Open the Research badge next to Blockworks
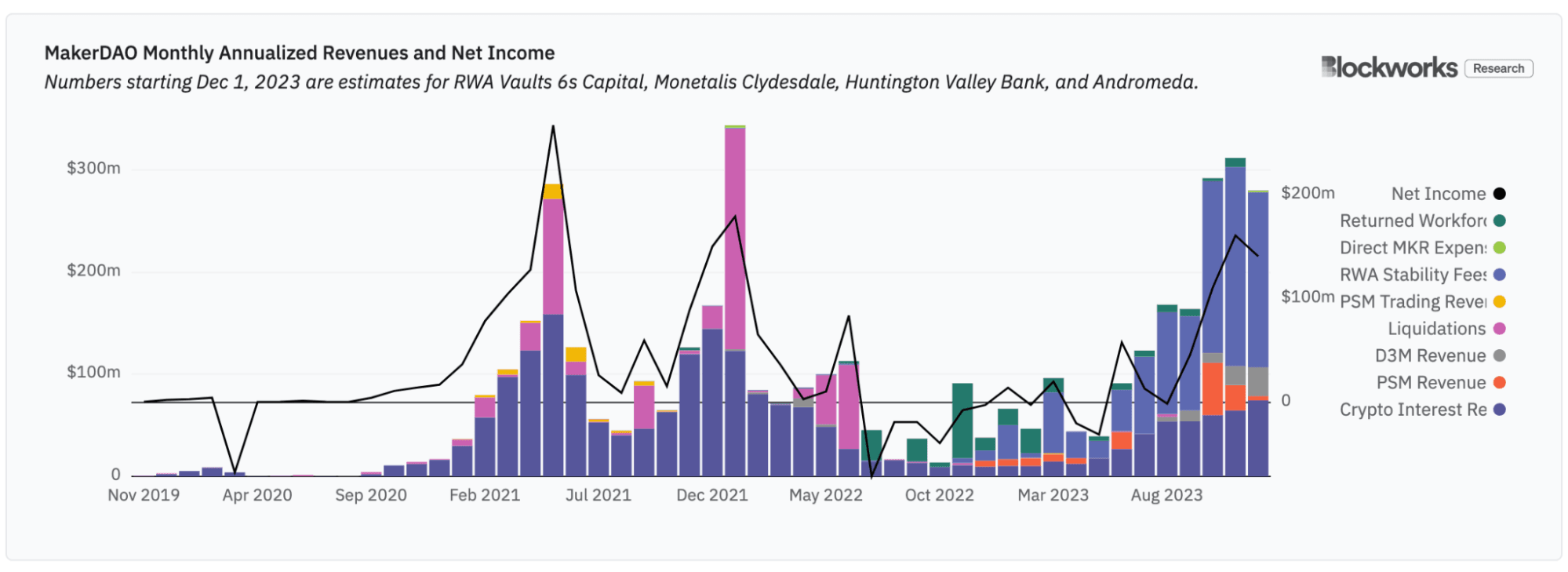The width and height of the screenshot is (1568, 572). click(x=1498, y=68)
